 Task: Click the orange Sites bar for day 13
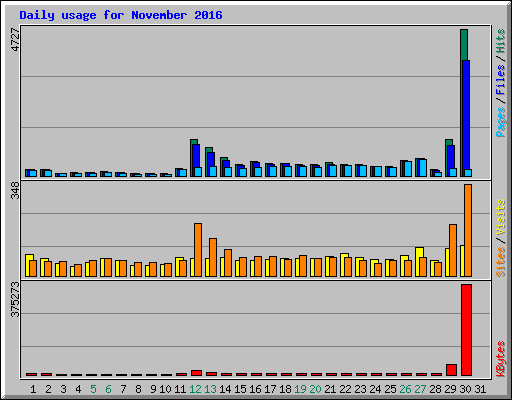click(213, 257)
